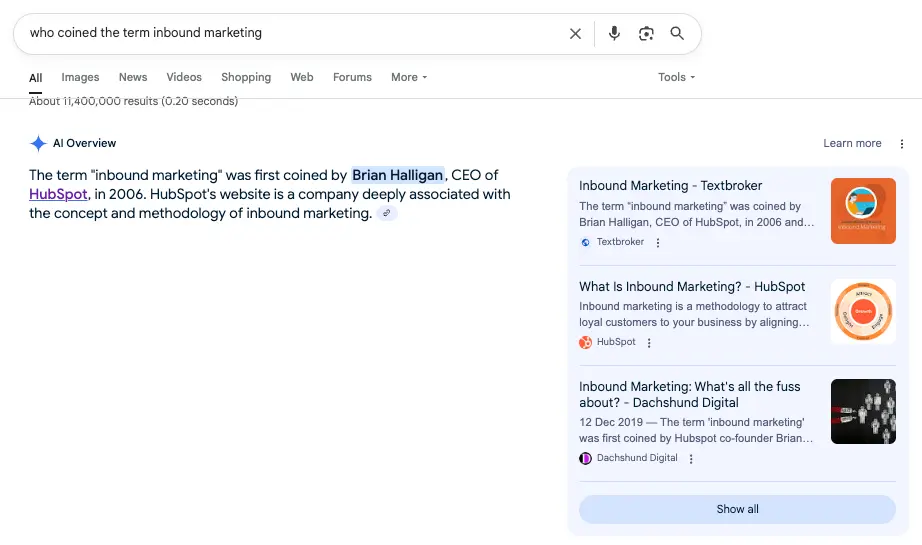Click the Textbroker favicon
This screenshot has height=545, width=922.
[585, 242]
